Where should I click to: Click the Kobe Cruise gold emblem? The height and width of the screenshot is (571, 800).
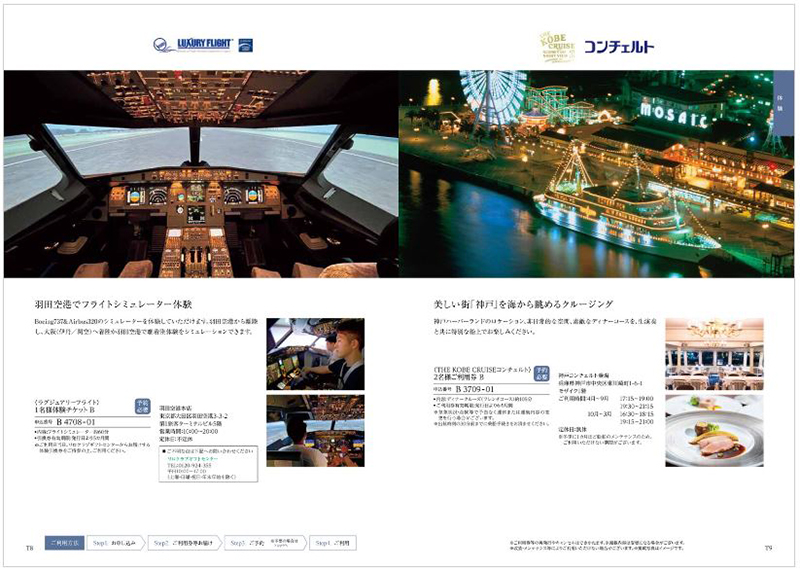555,44
